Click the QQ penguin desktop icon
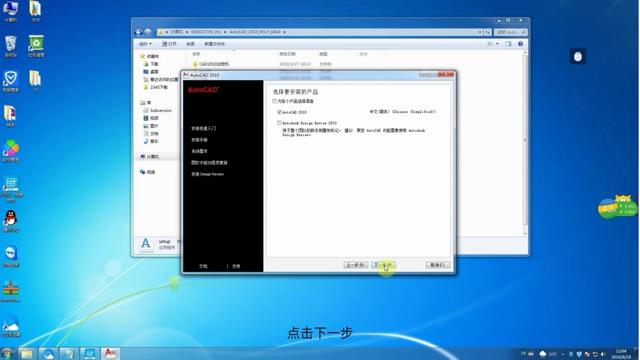The width and height of the screenshot is (640, 360). (11, 221)
